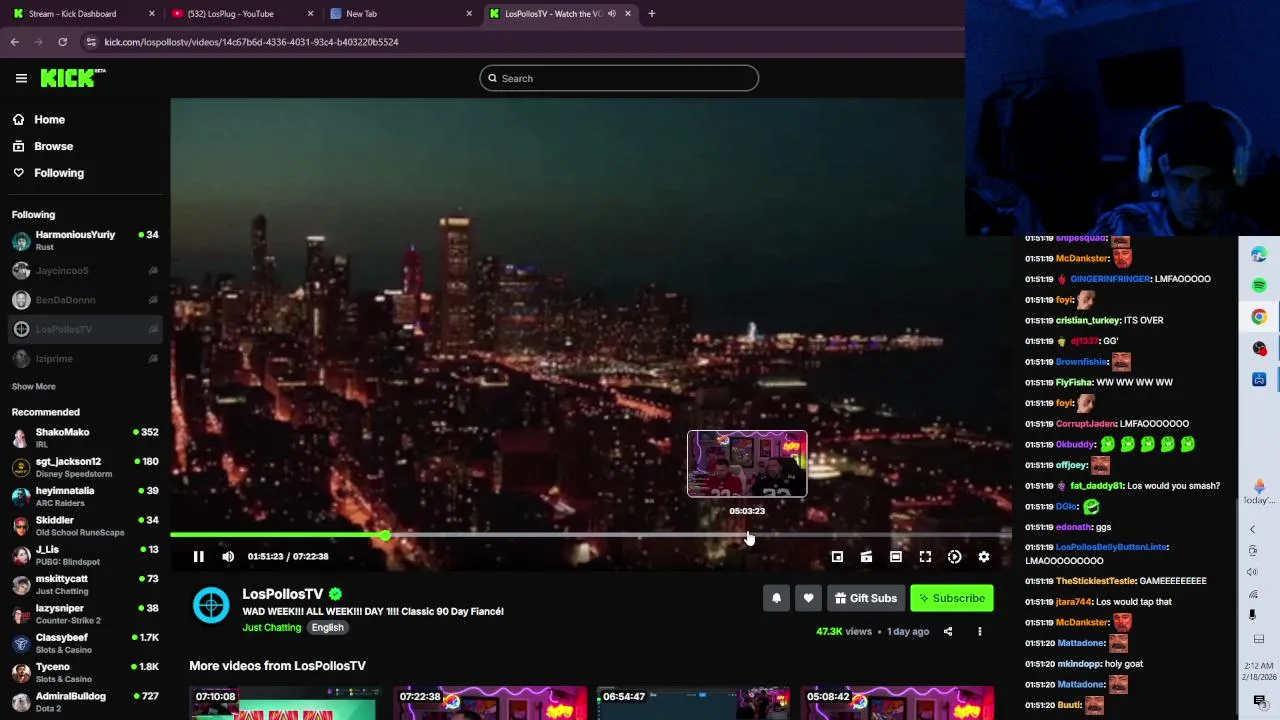Focus the Search field
Viewport: 1280px width, 720px height.
[x=619, y=78]
